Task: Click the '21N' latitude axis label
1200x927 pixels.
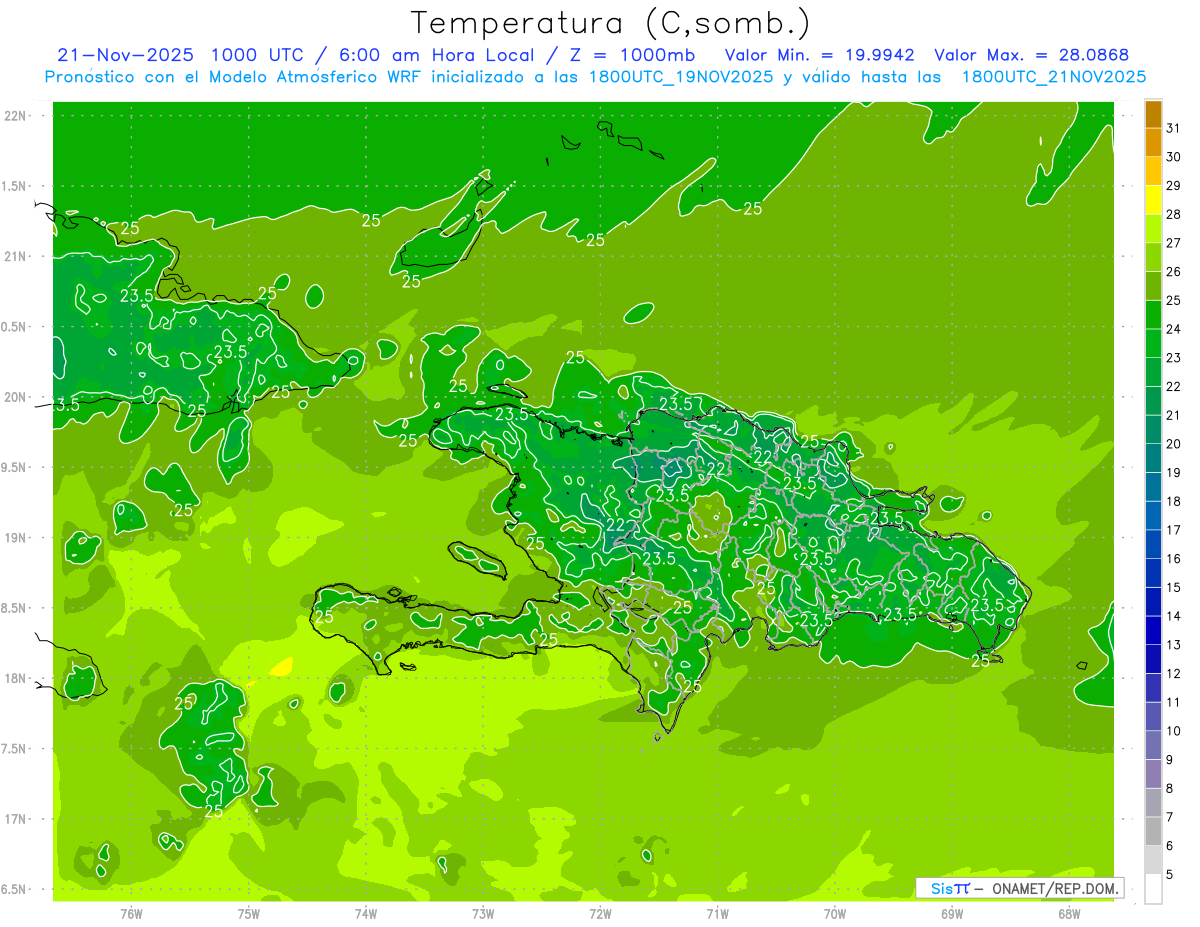Action: click(16, 256)
